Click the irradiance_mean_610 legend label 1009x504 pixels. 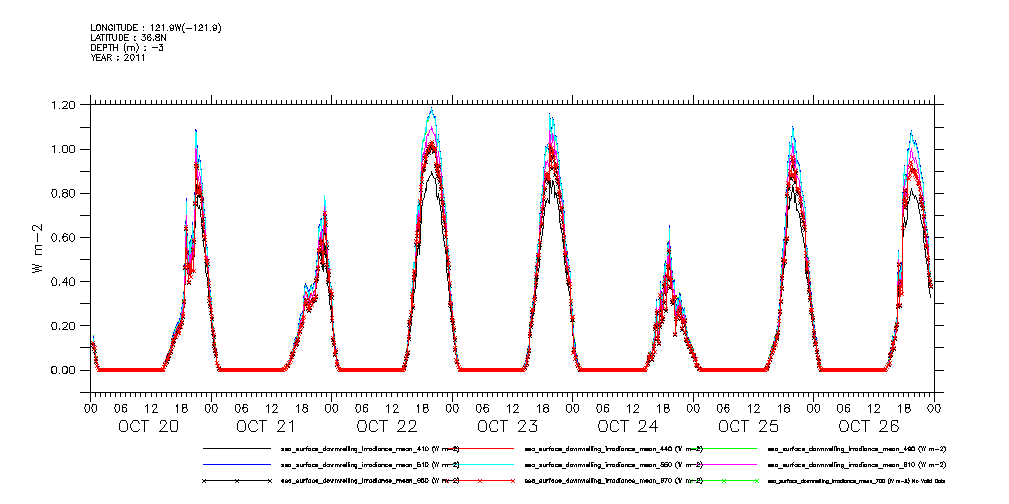pos(858,465)
